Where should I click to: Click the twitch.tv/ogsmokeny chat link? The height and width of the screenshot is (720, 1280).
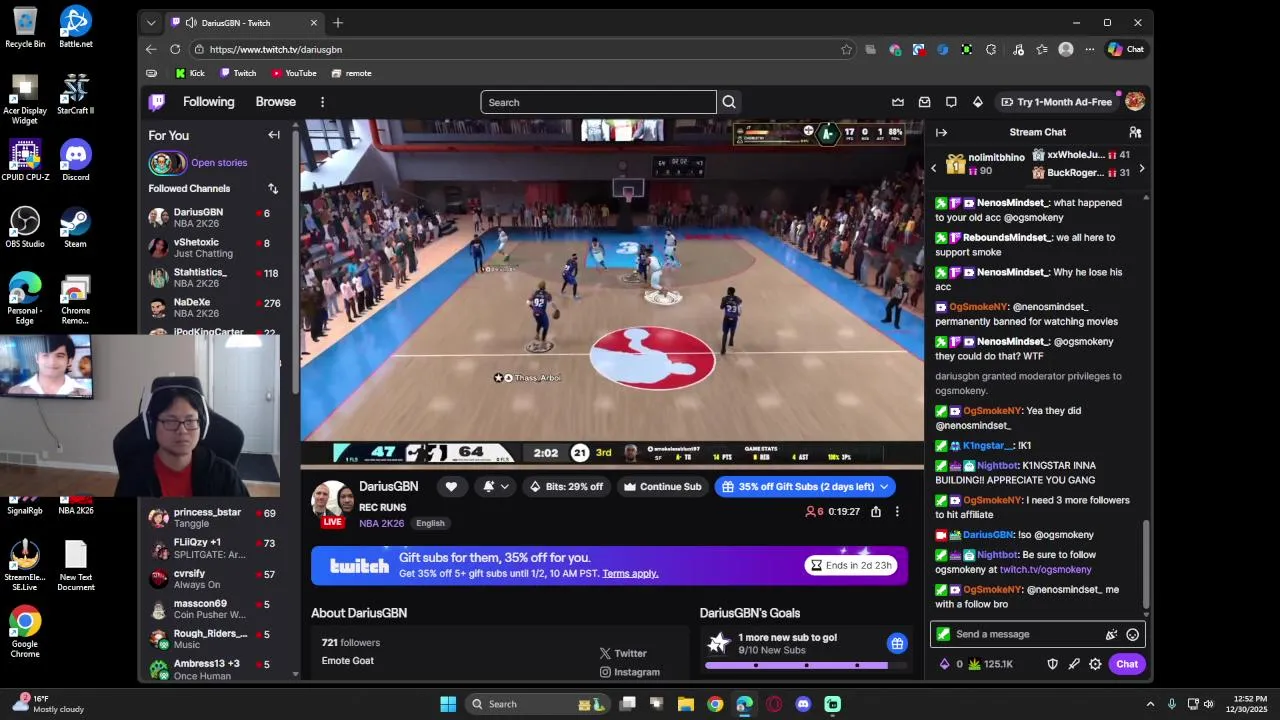tap(1045, 570)
